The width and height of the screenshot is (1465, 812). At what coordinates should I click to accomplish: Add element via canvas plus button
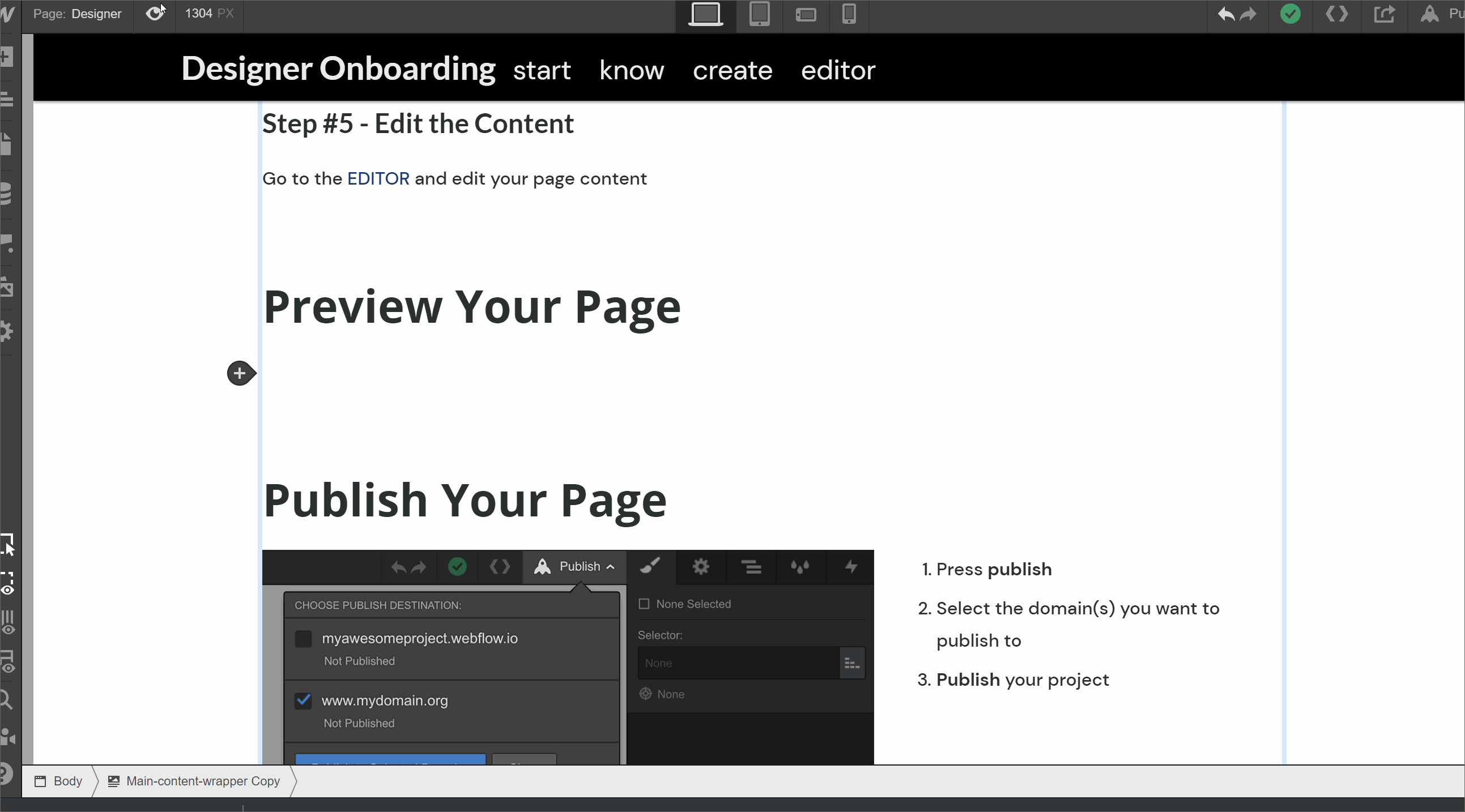(x=240, y=373)
